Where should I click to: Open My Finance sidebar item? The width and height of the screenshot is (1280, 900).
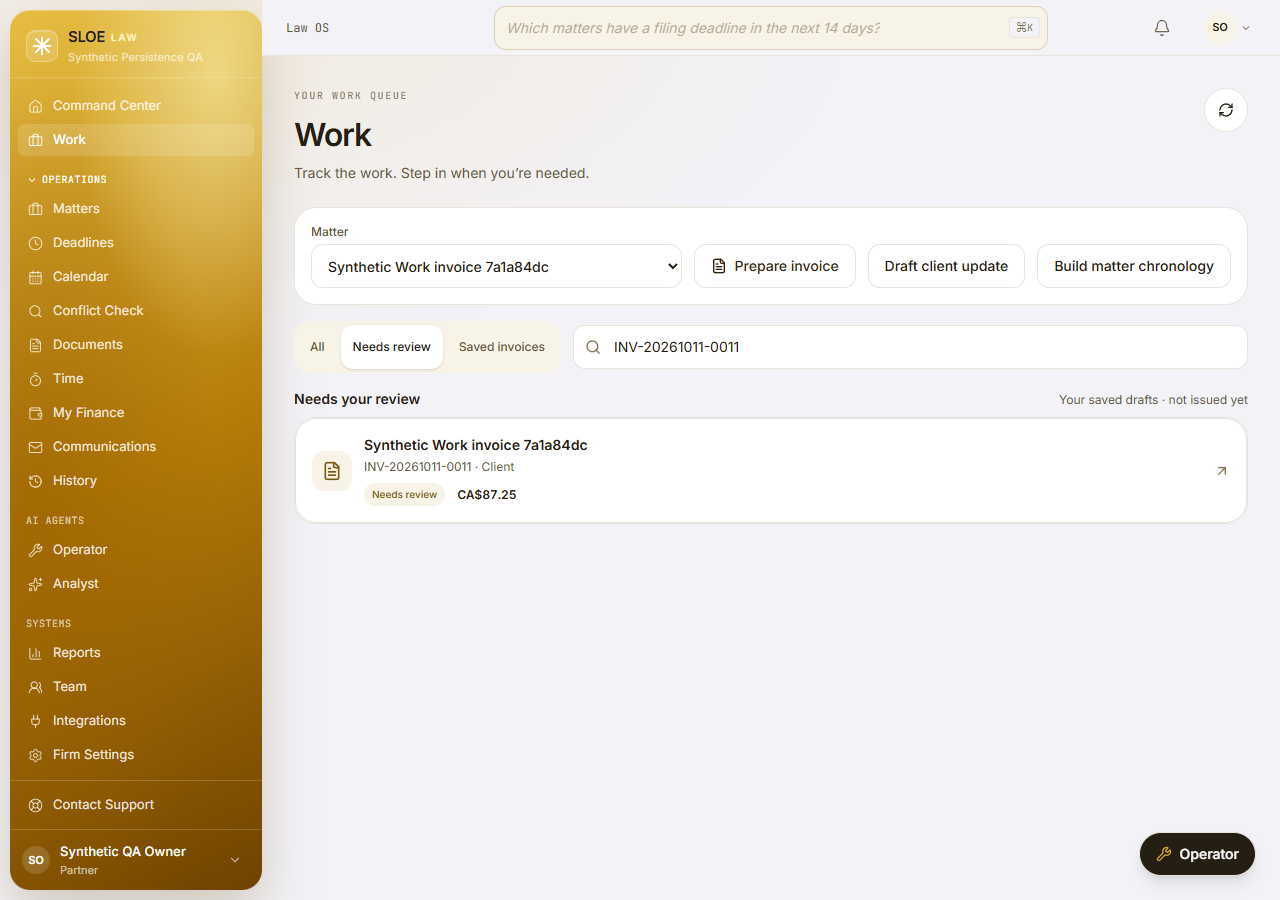(x=136, y=412)
